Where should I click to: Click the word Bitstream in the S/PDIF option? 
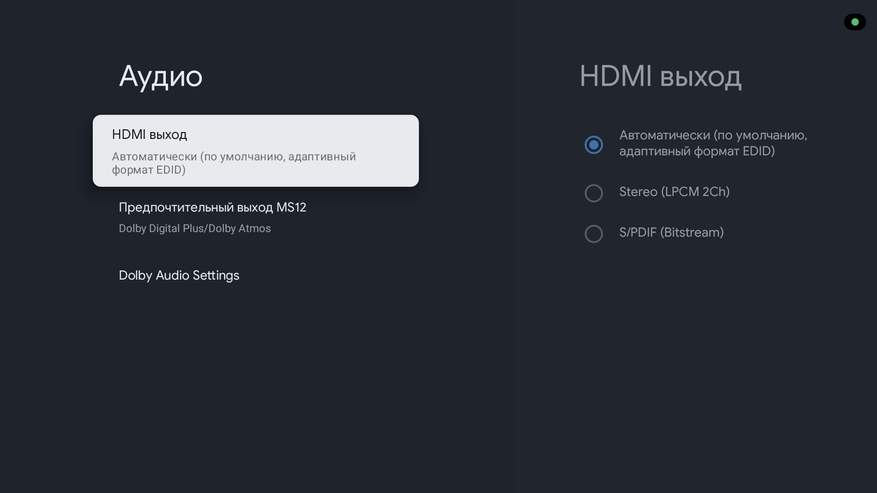point(692,233)
